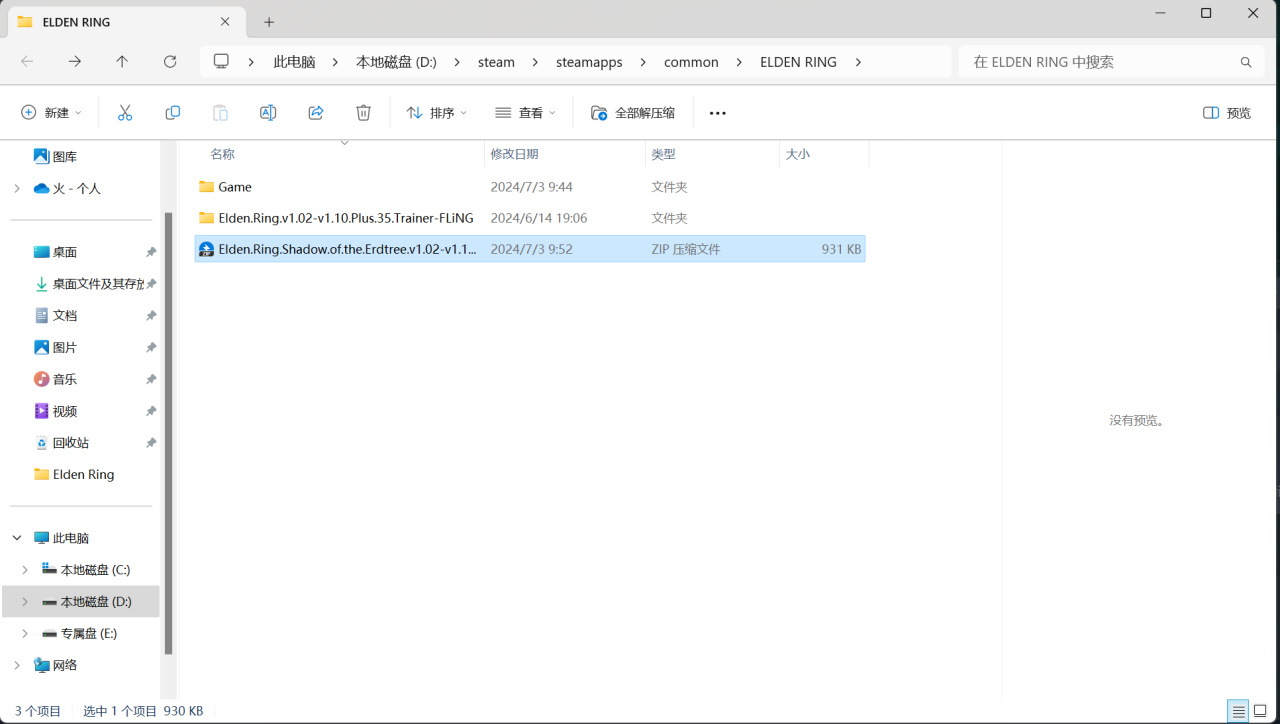Expand chevron after ELDEN RING in address bar
This screenshot has width=1280, height=724.
tap(859, 62)
